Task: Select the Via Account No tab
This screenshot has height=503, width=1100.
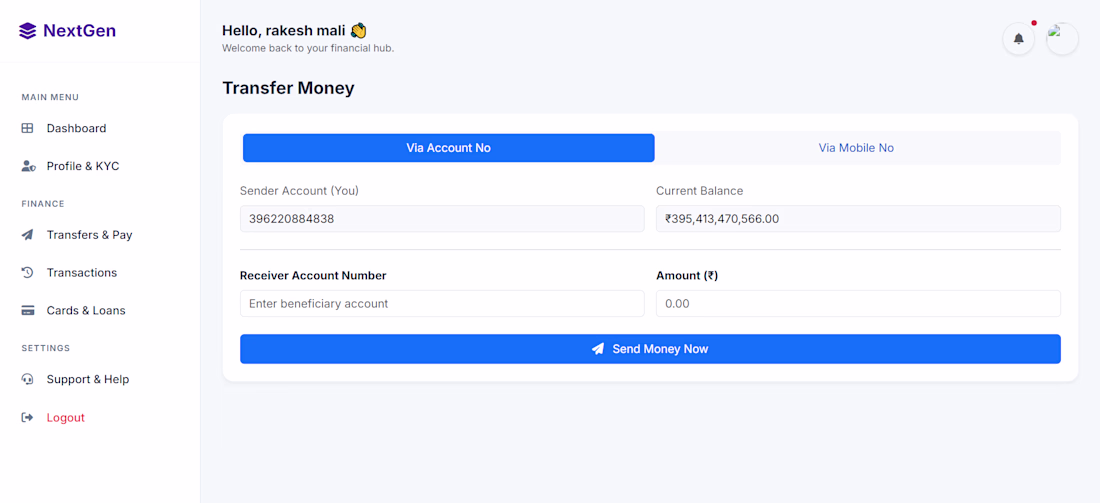Action: (x=448, y=148)
